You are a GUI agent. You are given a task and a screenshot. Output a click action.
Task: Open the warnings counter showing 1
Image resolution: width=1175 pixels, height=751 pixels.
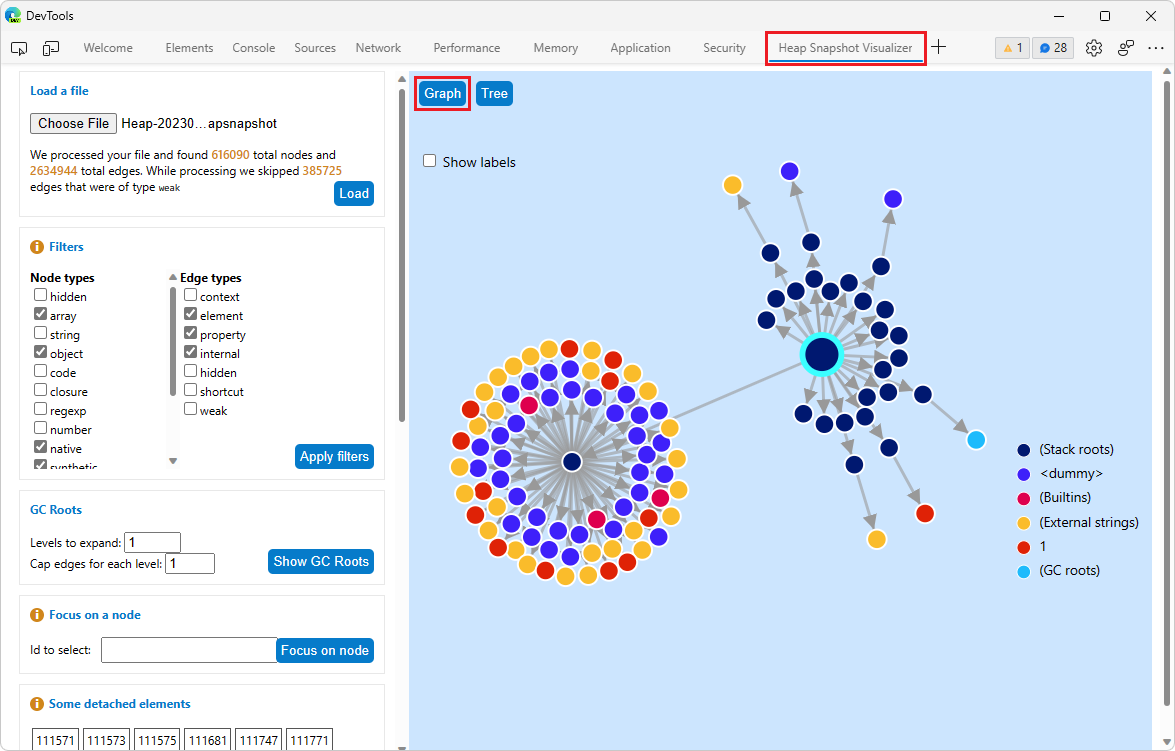click(1012, 48)
